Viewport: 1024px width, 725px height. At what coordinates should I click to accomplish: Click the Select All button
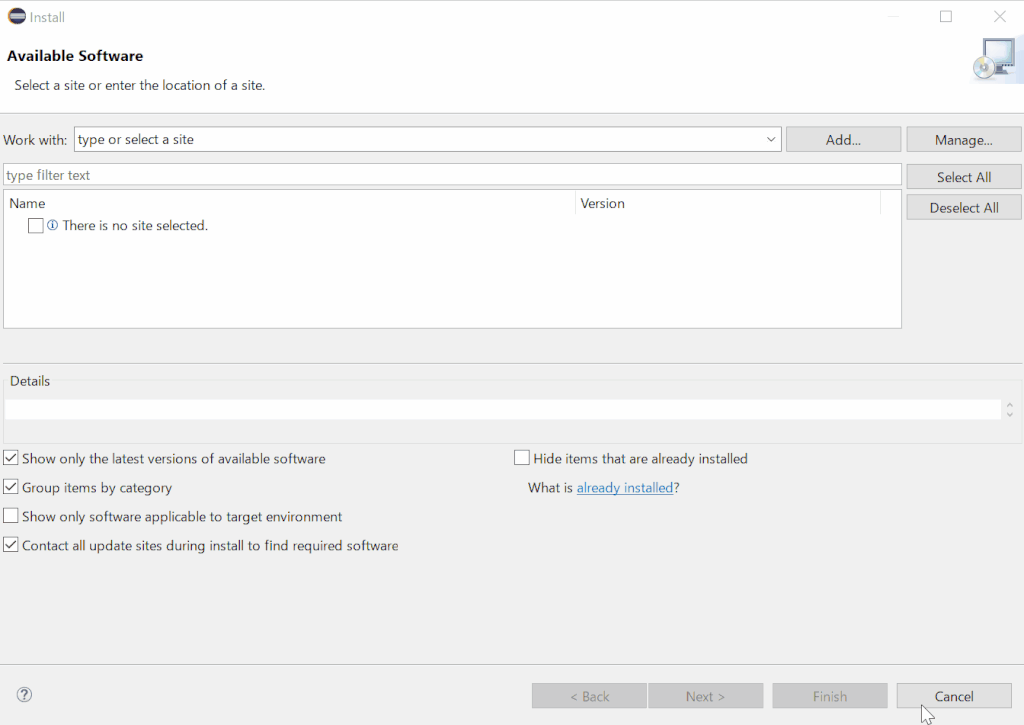pyautogui.click(x=963, y=177)
